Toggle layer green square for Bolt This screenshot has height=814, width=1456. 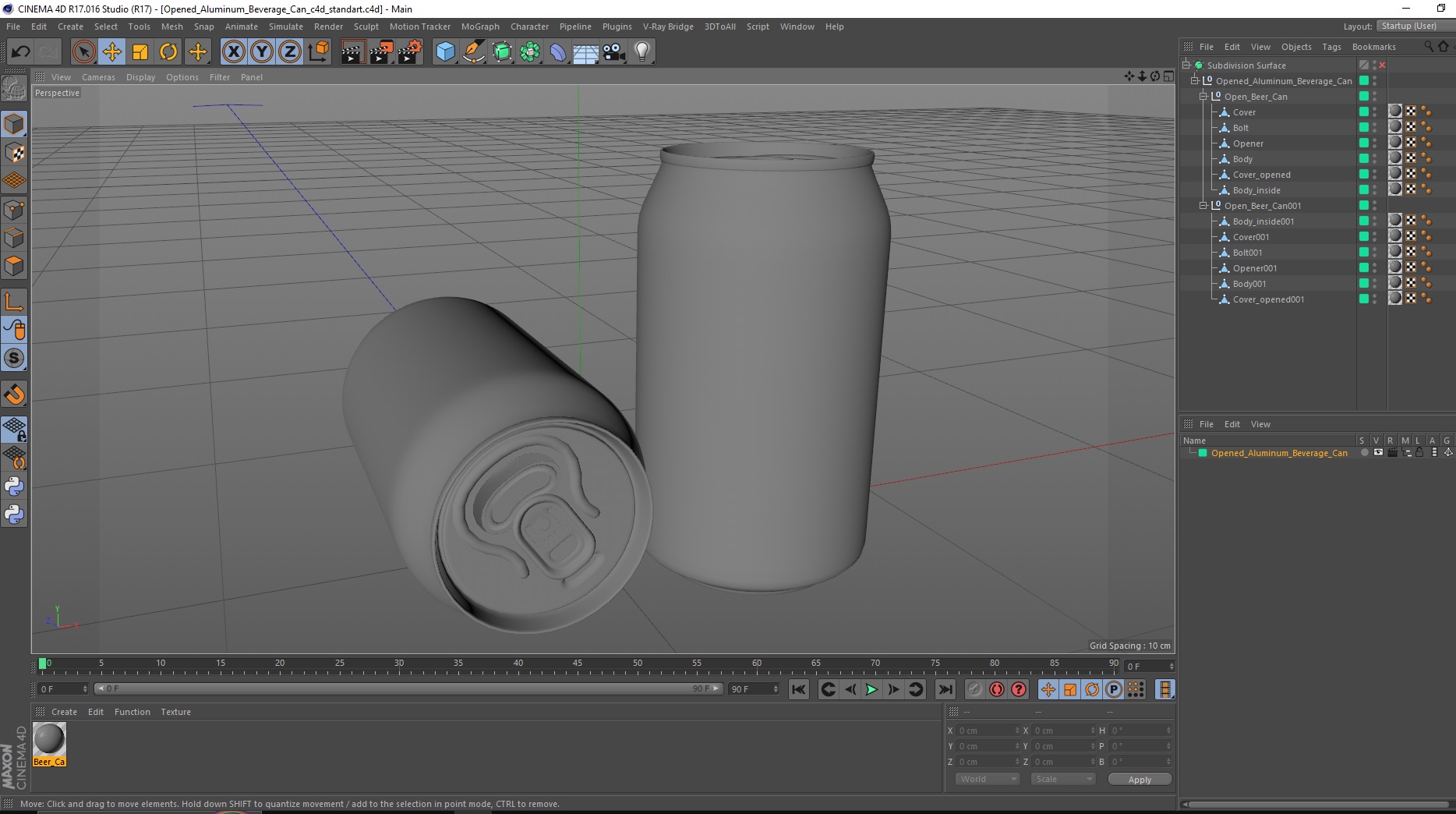1364,128
